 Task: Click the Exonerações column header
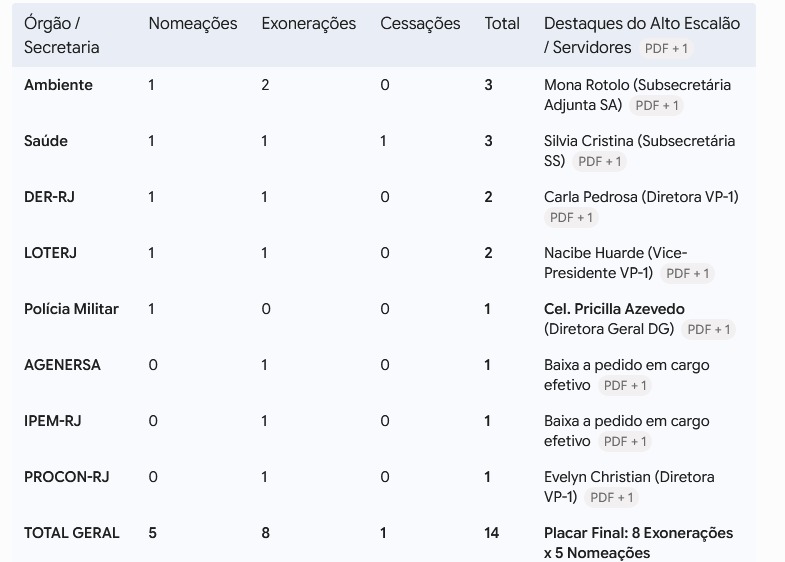(x=308, y=24)
